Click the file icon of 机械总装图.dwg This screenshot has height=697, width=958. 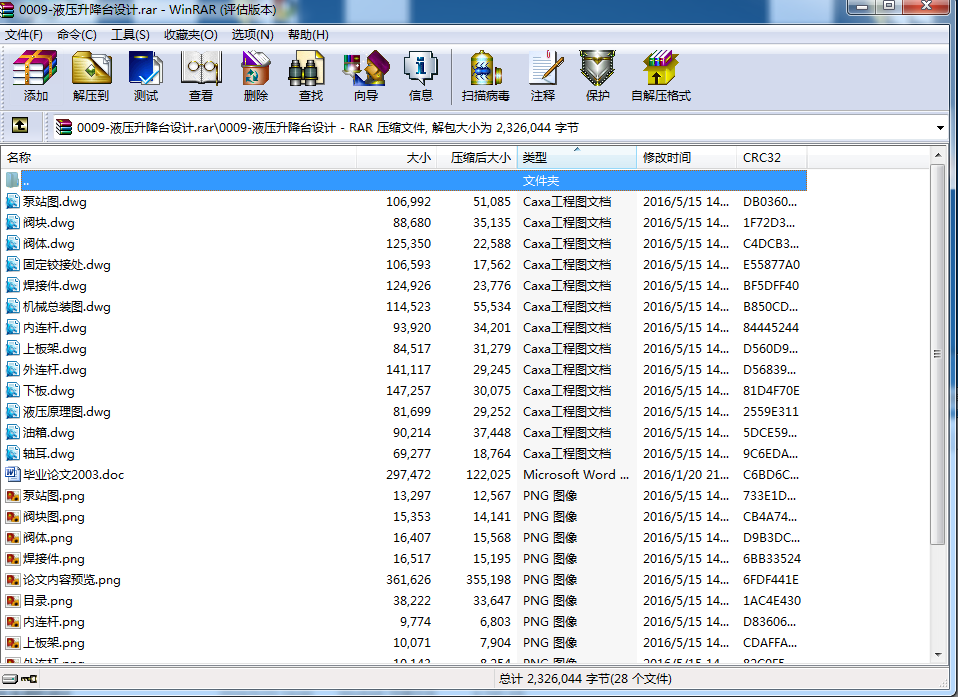pos(12,306)
